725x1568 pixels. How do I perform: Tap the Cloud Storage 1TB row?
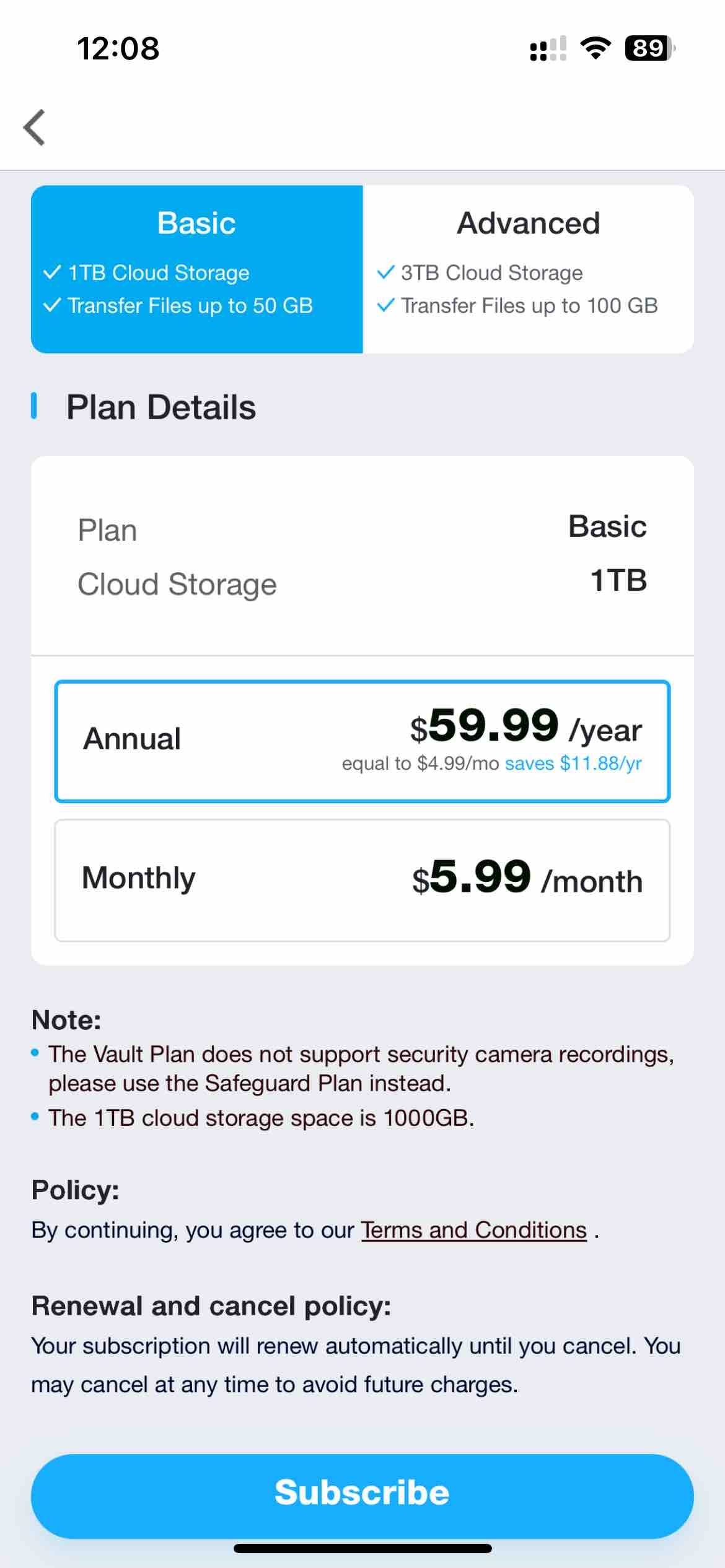point(362,583)
